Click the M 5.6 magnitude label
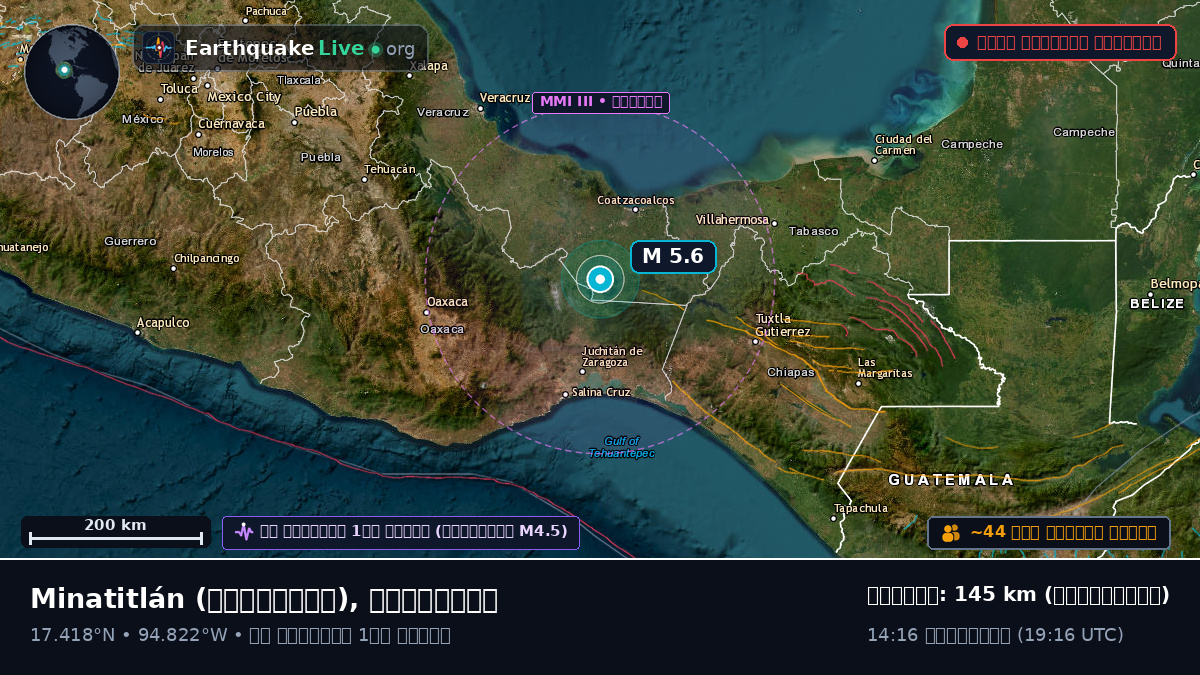The width and height of the screenshot is (1200, 675). click(x=673, y=256)
